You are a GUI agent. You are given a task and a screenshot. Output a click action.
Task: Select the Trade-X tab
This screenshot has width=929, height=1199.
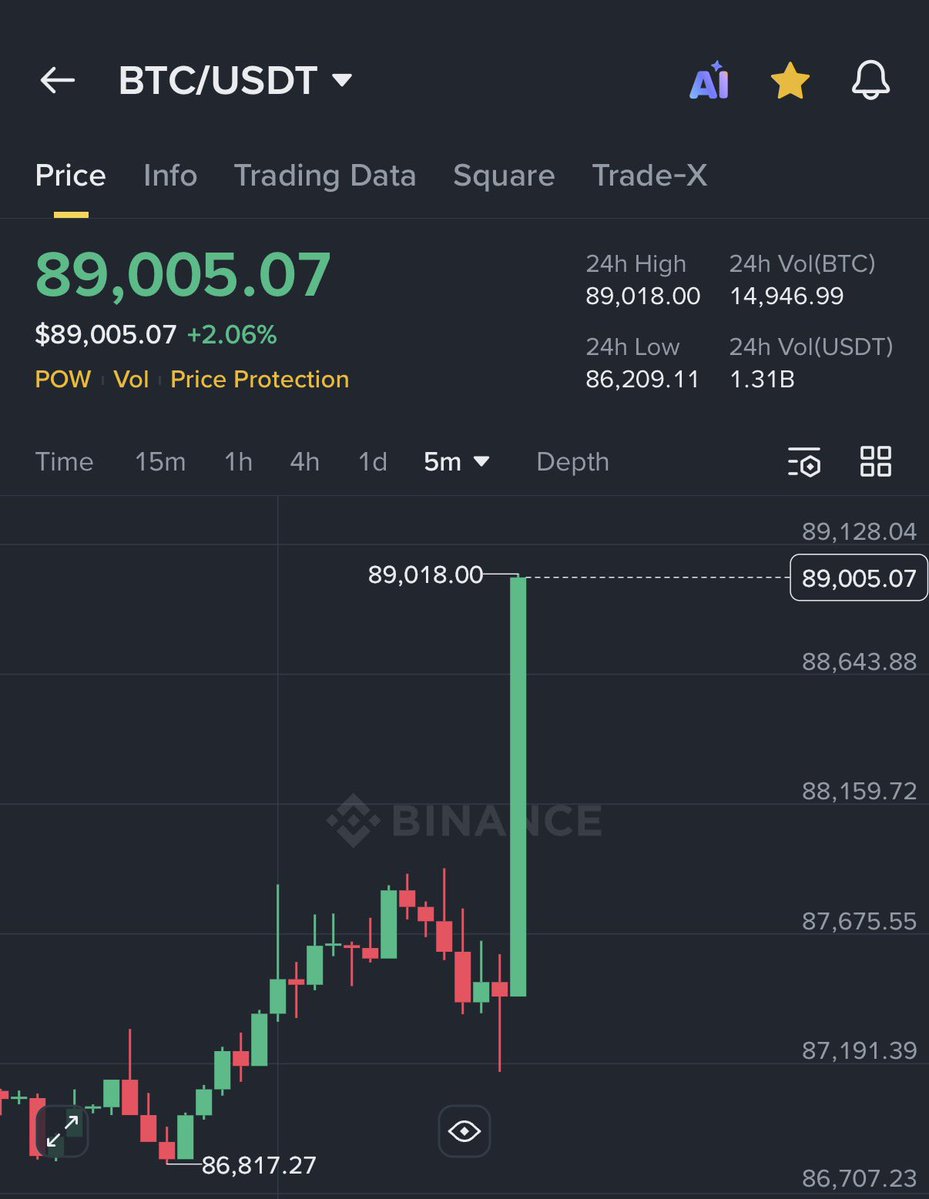click(x=649, y=176)
